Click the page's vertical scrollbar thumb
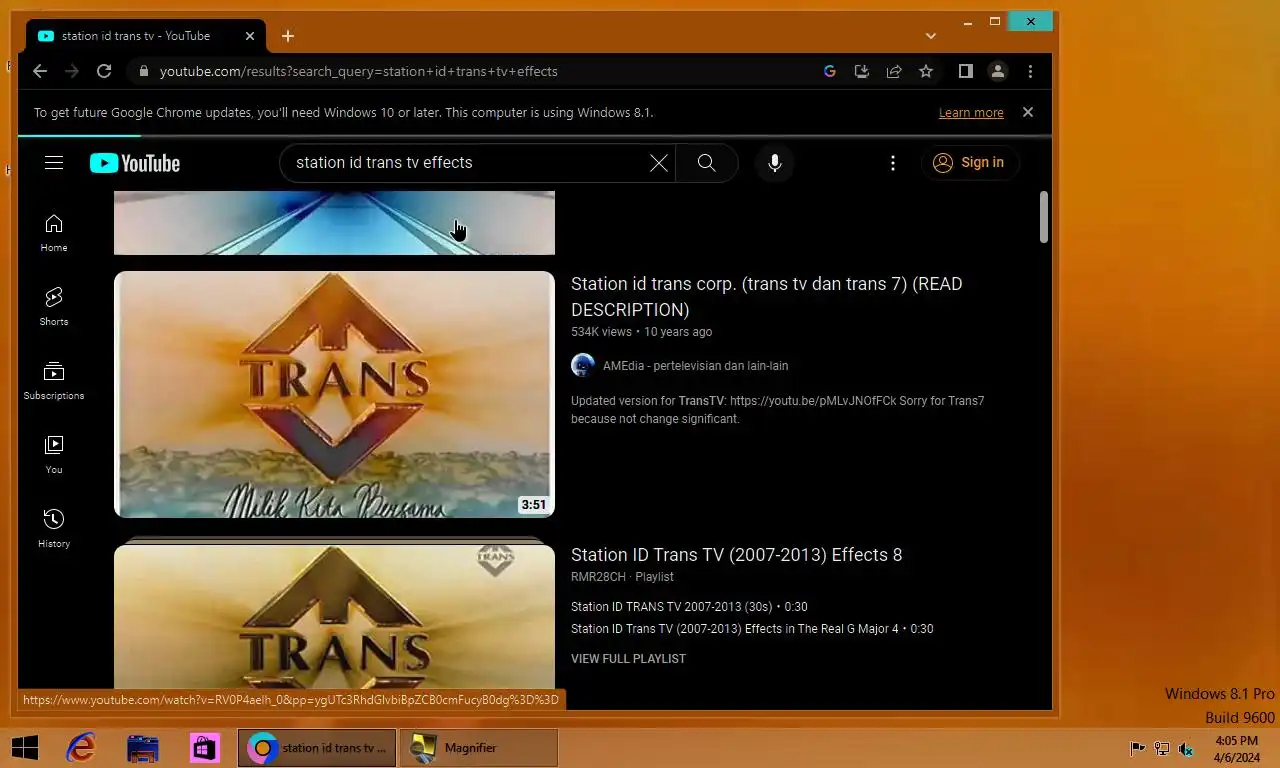Image resolution: width=1280 pixels, height=768 pixels. pos(1044,217)
